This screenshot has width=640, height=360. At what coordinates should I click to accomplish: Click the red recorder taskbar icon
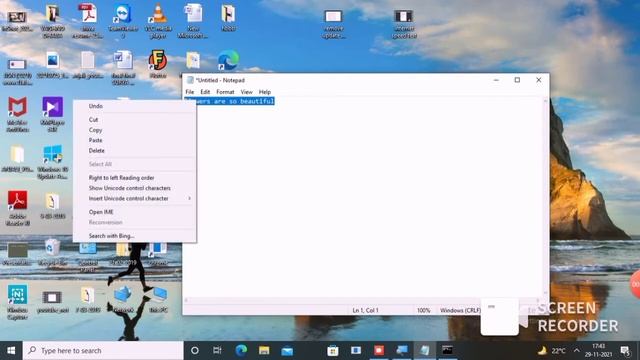(379, 350)
